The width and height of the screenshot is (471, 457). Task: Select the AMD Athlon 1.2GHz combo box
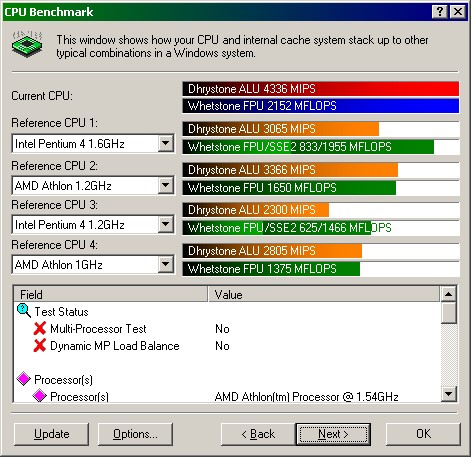tap(93, 185)
